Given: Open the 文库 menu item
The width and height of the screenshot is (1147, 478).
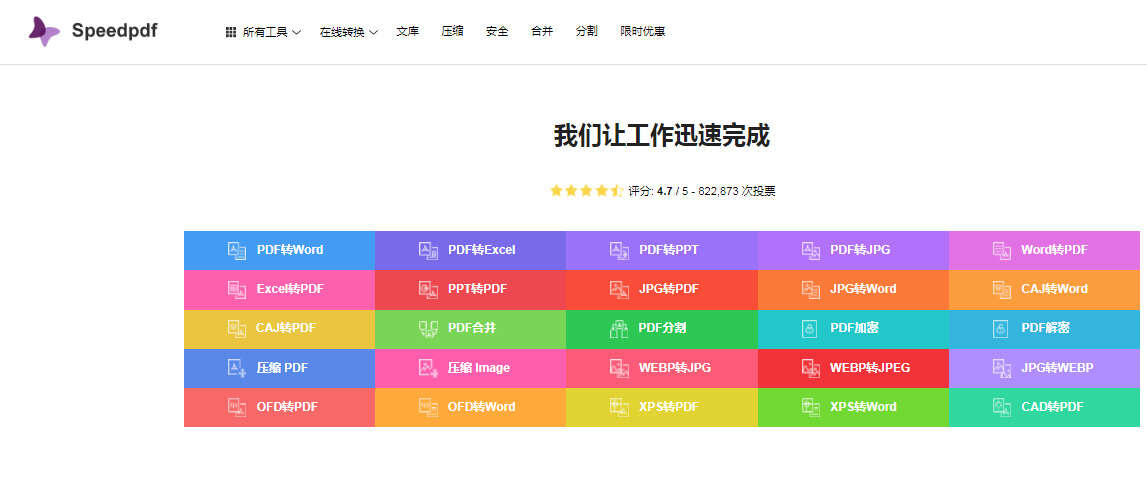Looking at the screenshot, I should click(x=407, y=31).
